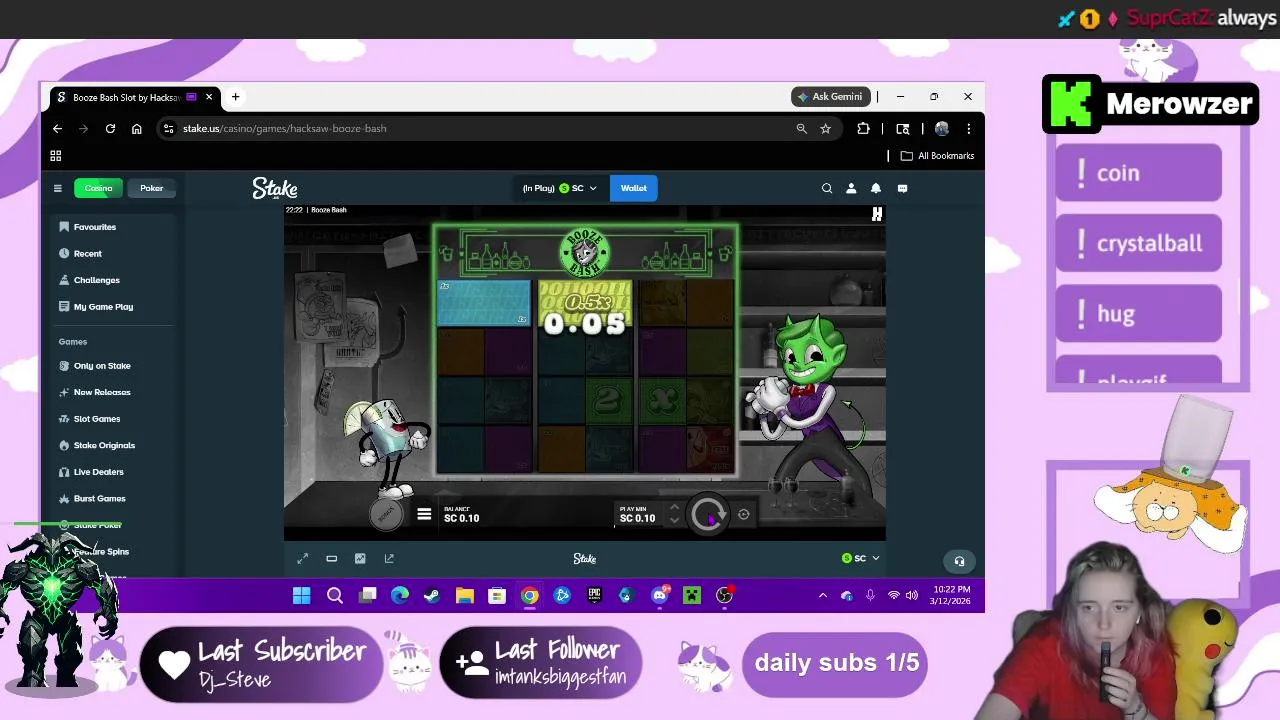
Task: Open Minecraft from the taskbar
Action: 692,596
